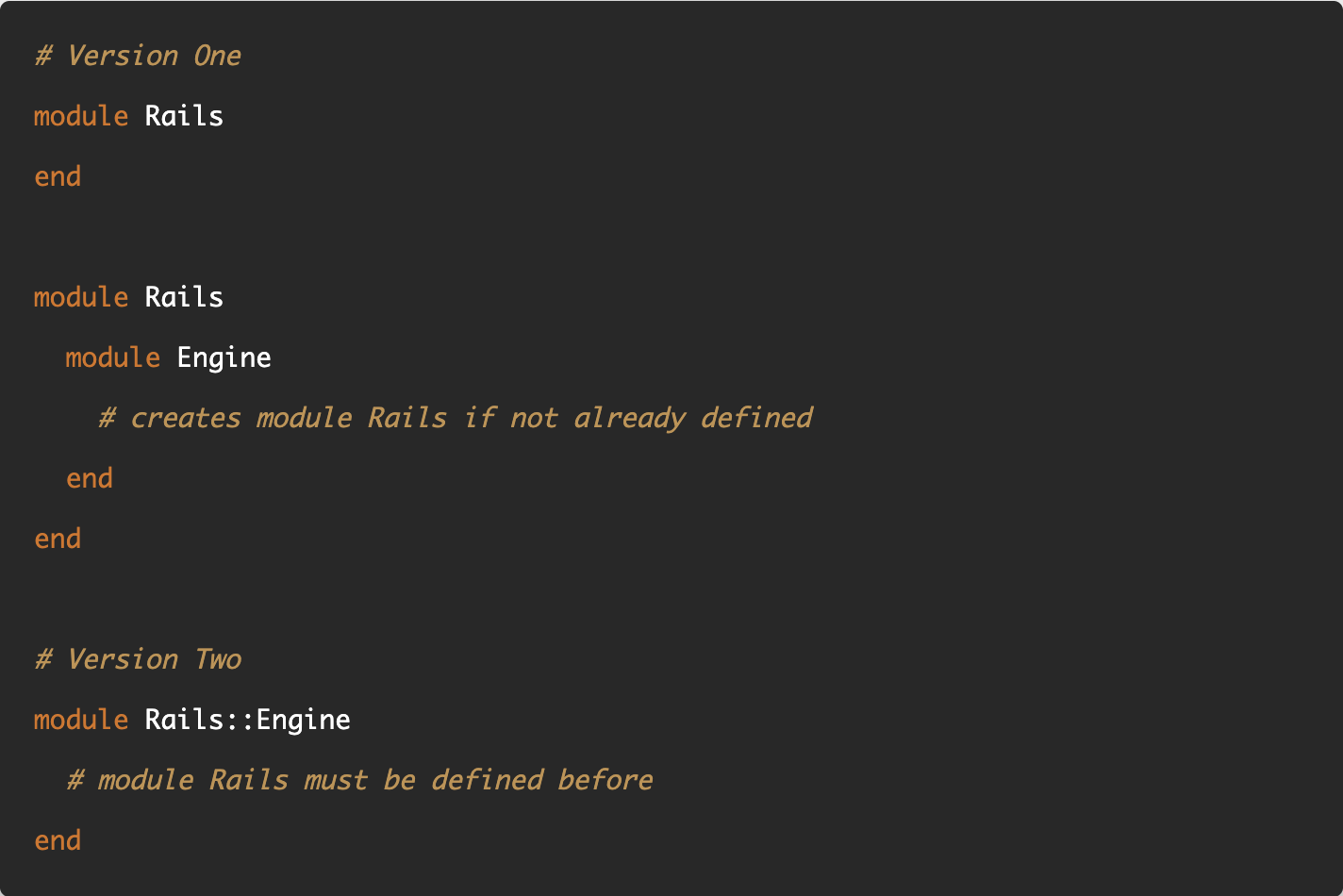Select the second 'module' keyword before Rails
The width and height of the screenshot is (1343, 896).
click(81, 297)
